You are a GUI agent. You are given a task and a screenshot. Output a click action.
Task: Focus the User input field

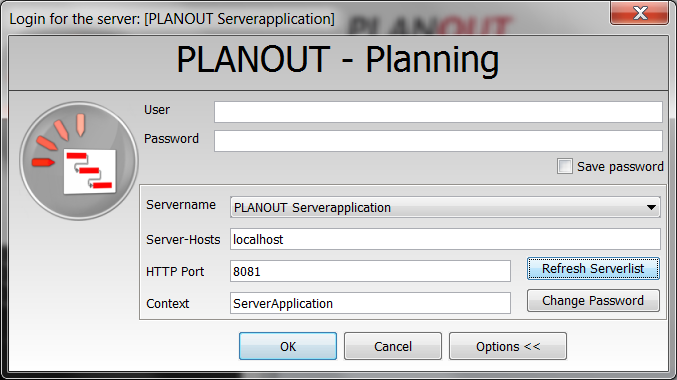(x=438, y=112)
